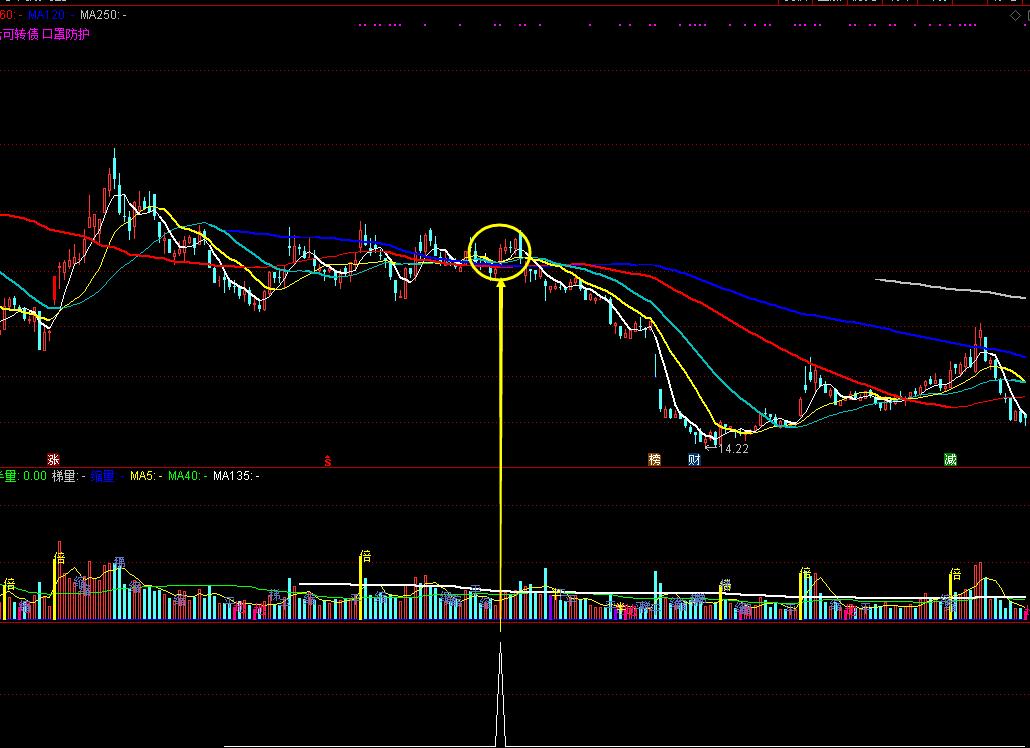Viewport: 1030px width, 748px height.
Task: Select the 口罩防护 concept tag
Action: 65,34
